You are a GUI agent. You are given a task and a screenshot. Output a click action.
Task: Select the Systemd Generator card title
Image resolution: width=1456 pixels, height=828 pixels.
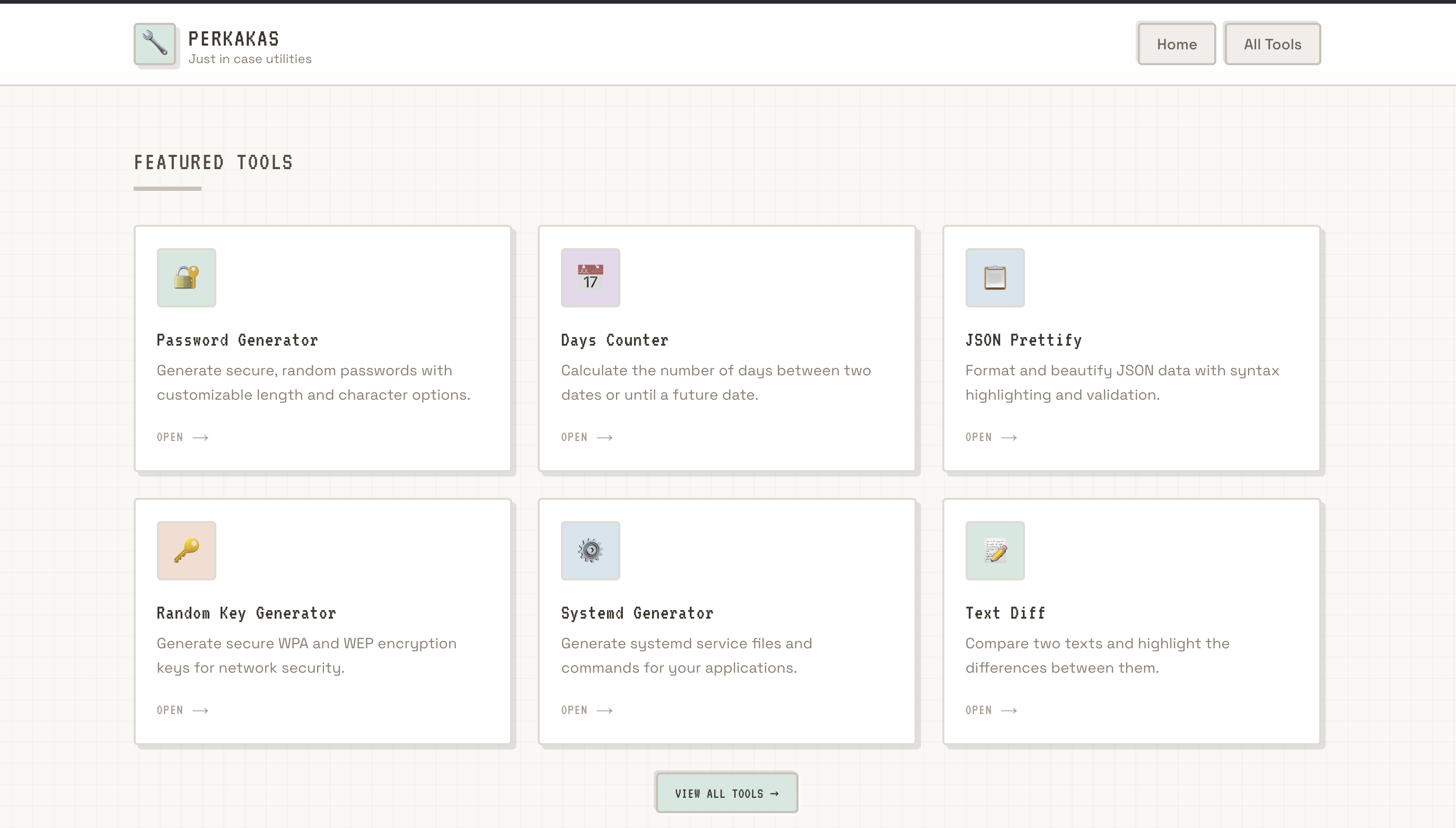[637, 613]
